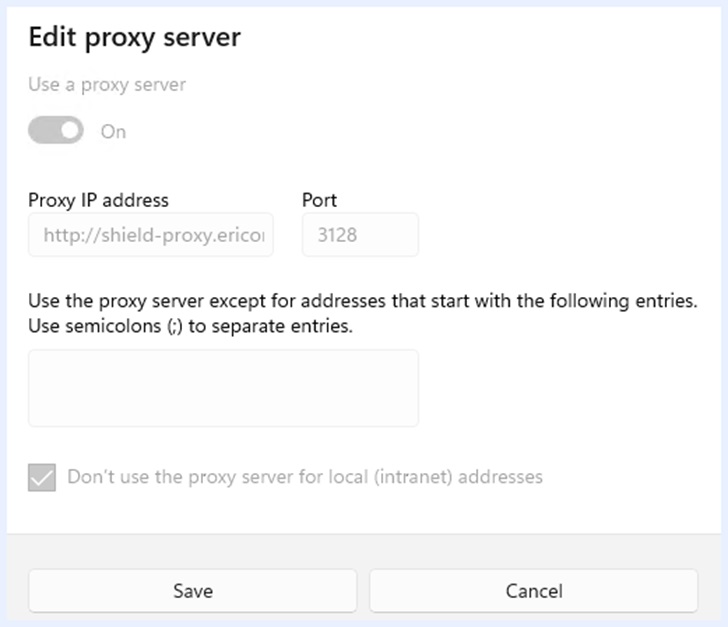Select the "Proxy IP address" field label

pos(98,200)
